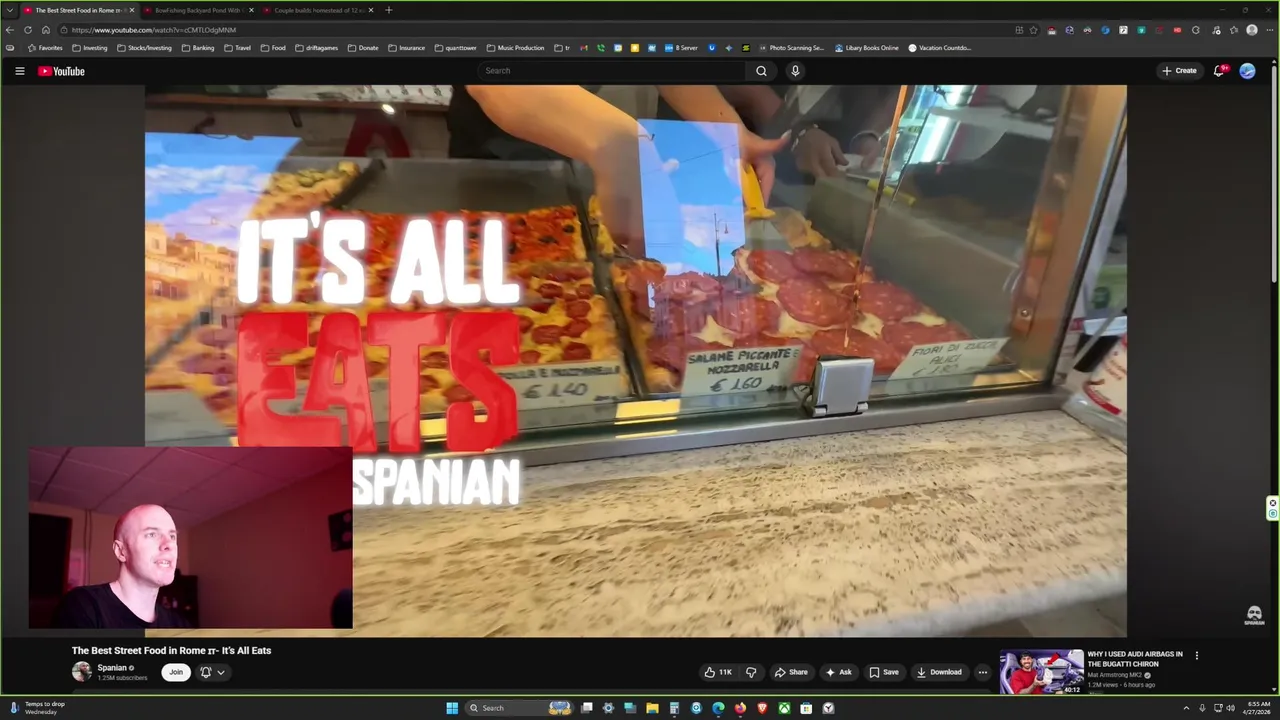Start voice search with the microphone
This screenshot has width=1280, height=720.
795,71
